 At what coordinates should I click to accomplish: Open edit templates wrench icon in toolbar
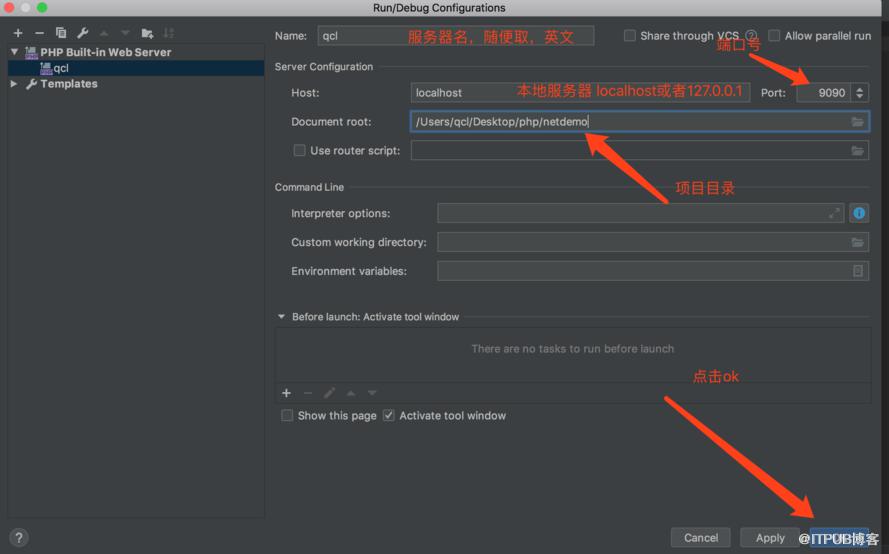pos(83,33)
